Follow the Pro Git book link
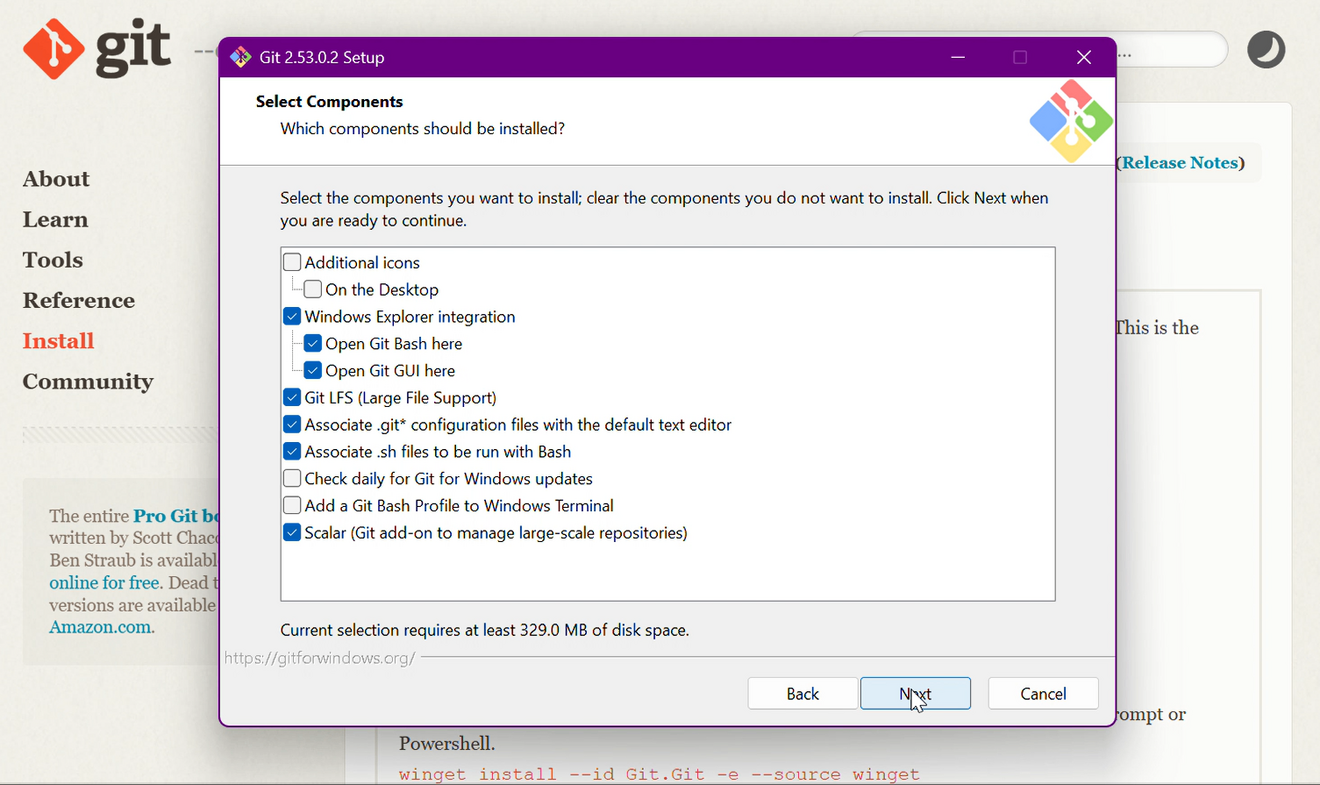1320x785 pixels. coord(177,516)
